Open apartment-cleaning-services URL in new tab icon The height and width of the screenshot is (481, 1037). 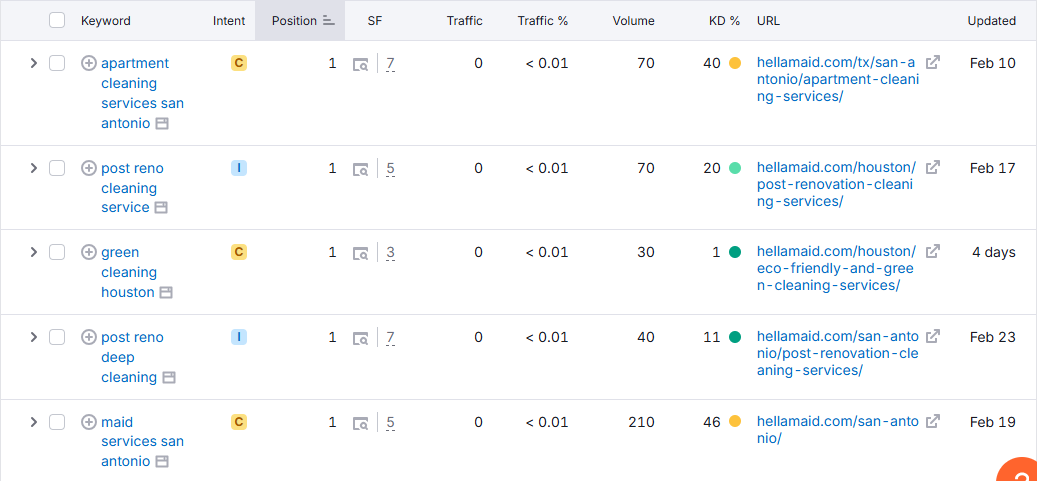click(x=933, y=62)
